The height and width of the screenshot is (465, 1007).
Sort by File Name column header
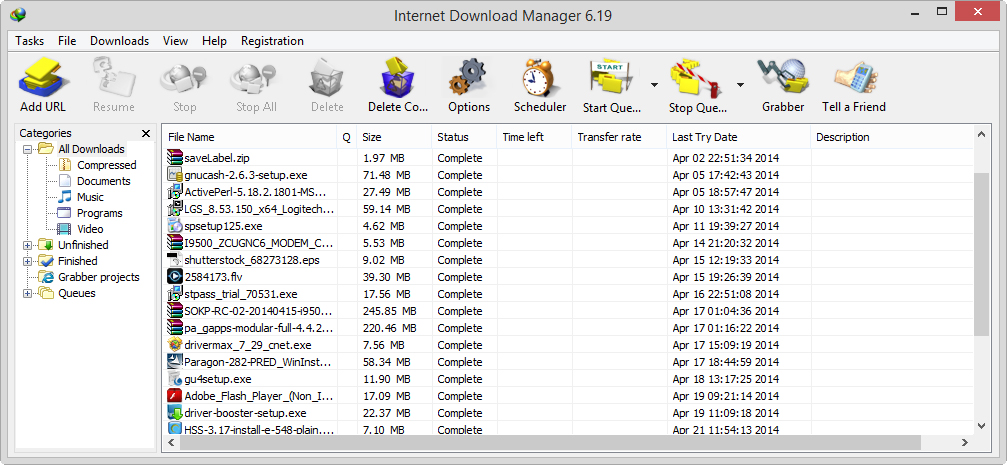(250, 137)
